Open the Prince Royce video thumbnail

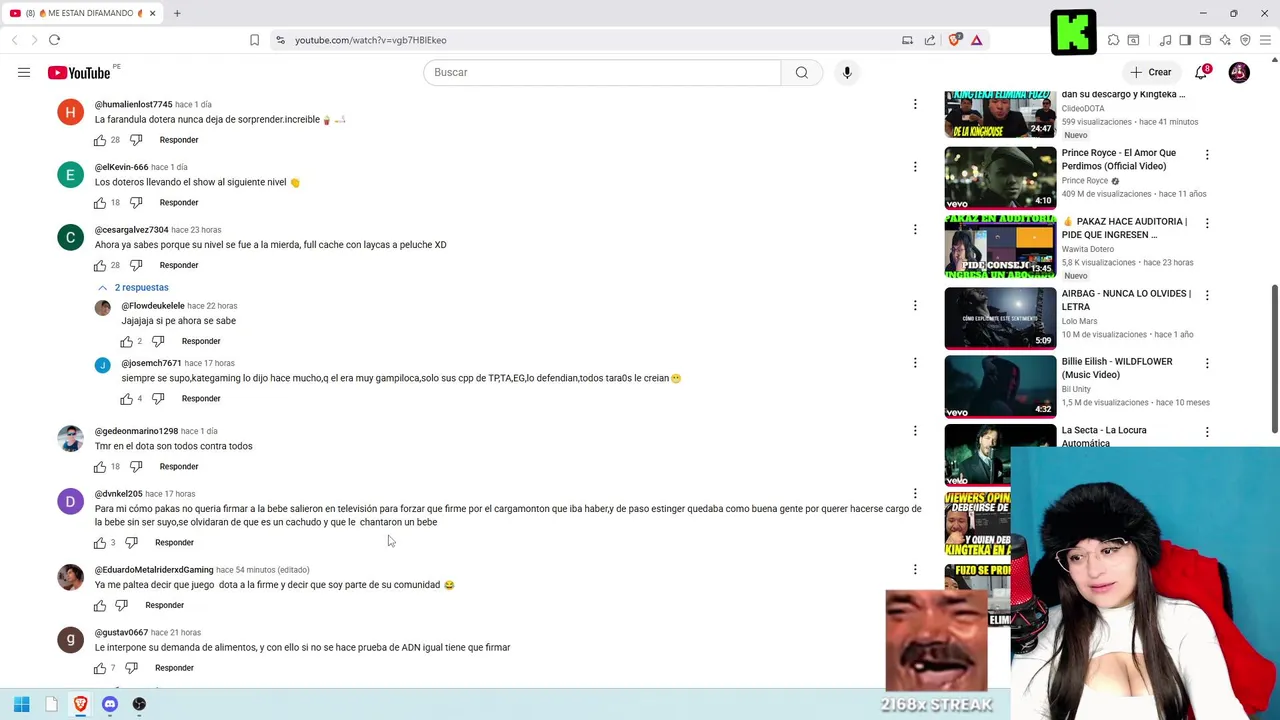pyautogui.click(x=1000, y=177)
